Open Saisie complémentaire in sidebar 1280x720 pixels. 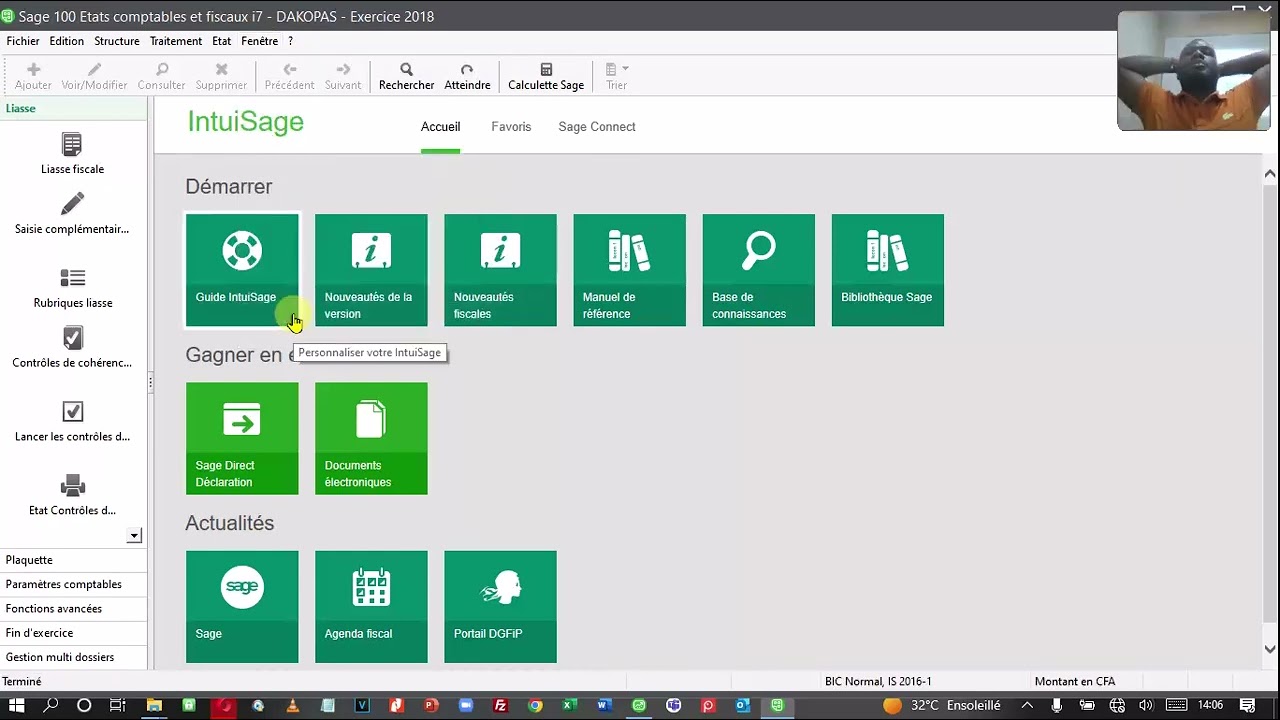click(72, 214)
